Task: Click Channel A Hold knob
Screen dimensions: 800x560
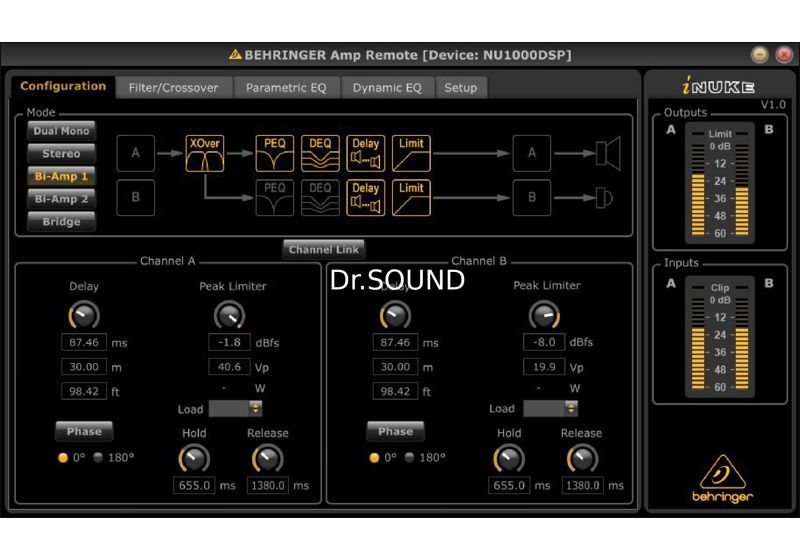Action: pyautogui.click(x=194, y=458)
